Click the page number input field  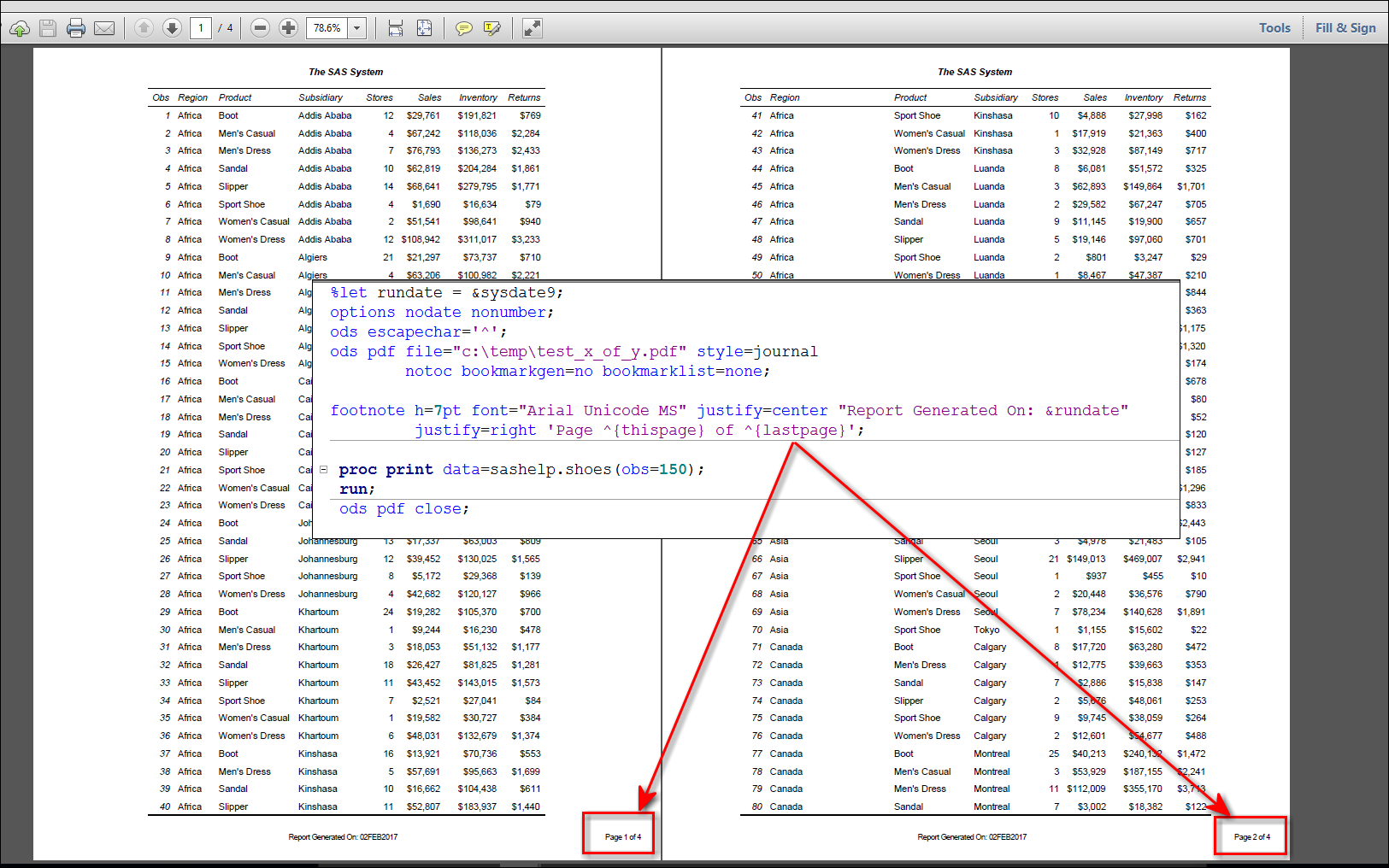(201, 27)
